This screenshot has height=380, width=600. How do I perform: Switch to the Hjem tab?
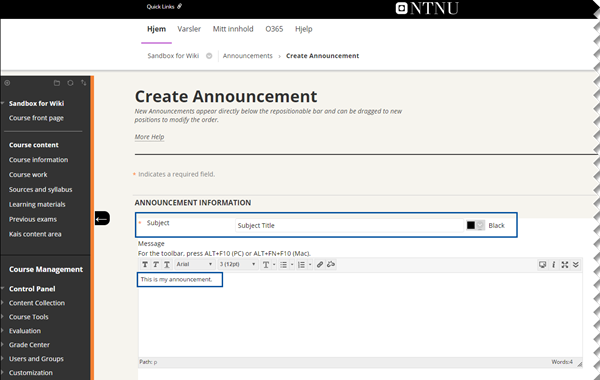pos(157,29)
